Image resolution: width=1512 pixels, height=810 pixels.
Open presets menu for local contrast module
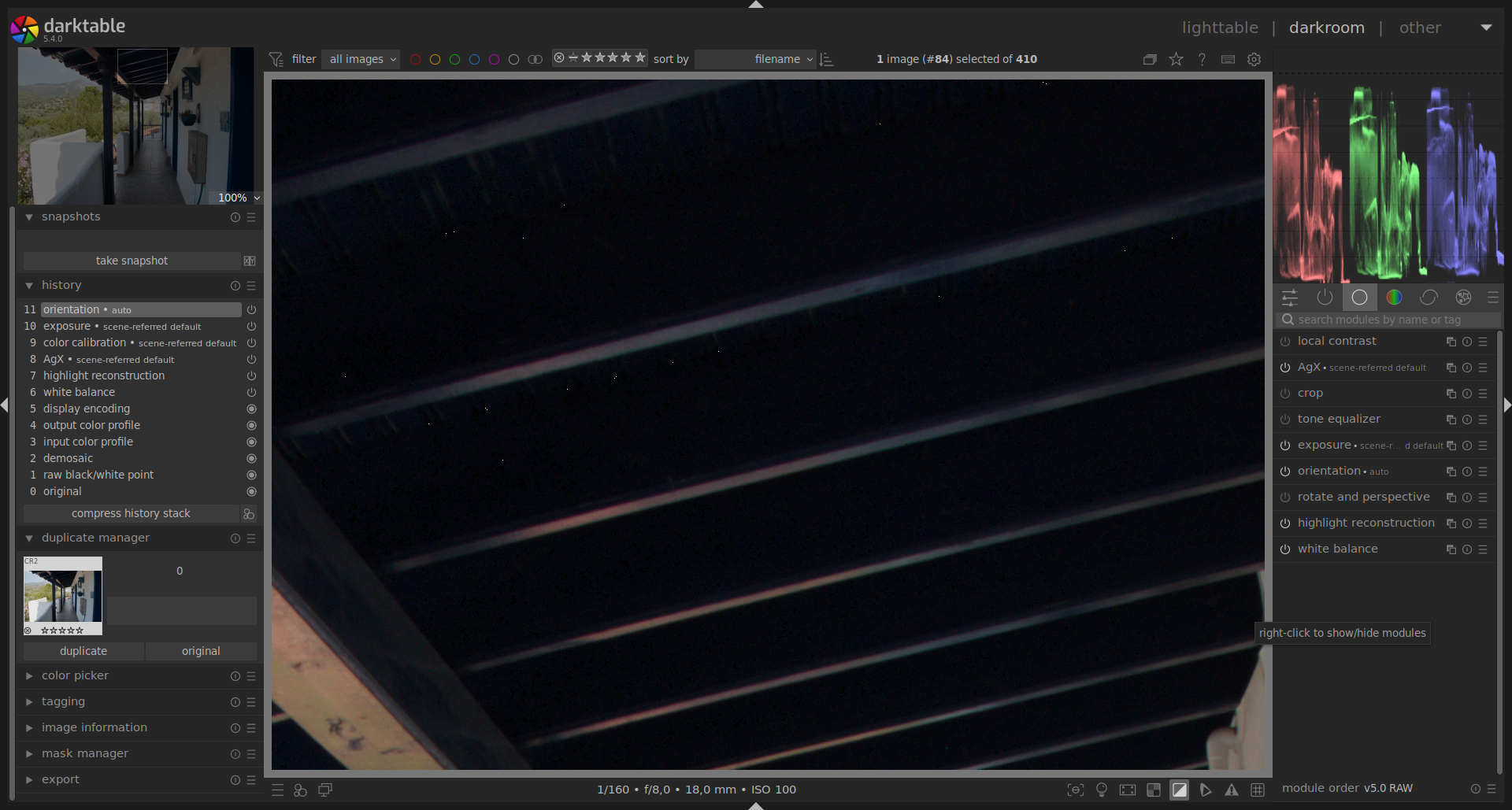1483,342
